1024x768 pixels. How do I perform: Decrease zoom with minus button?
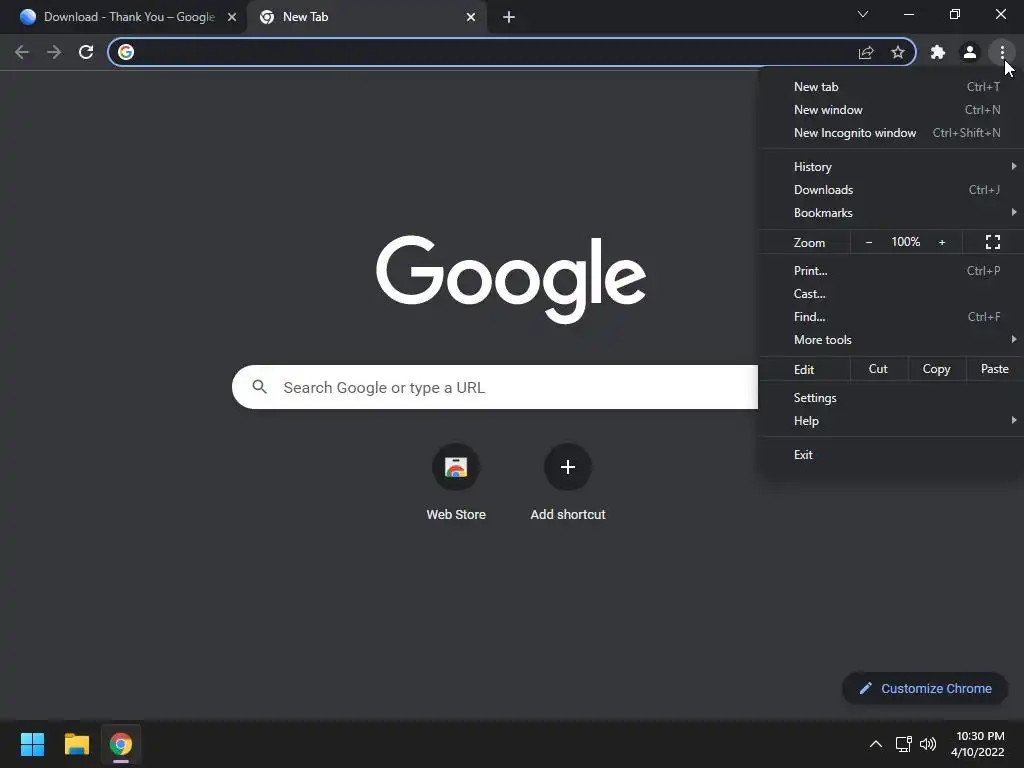(x=869, y=242)
